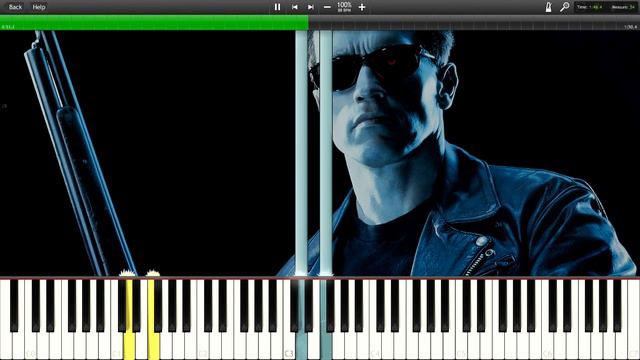
Task: Go back using the Back button
Action: click(x=15, y=7)
